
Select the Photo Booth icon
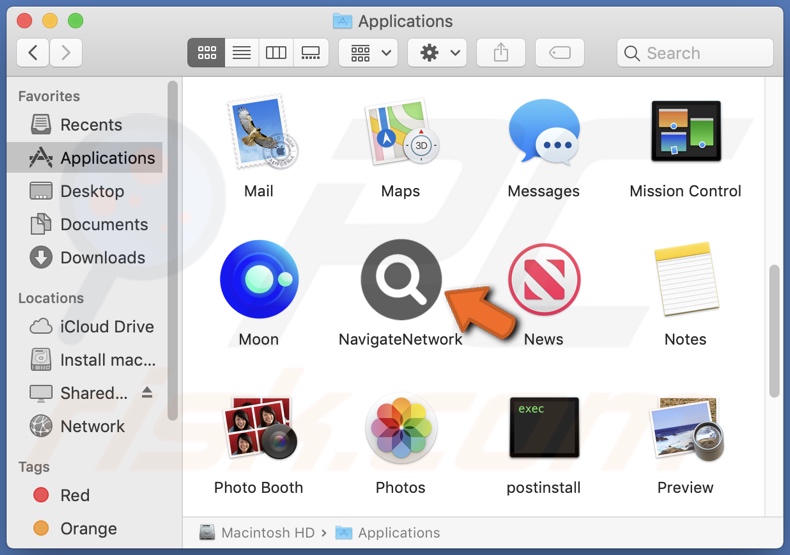point(259,428)
